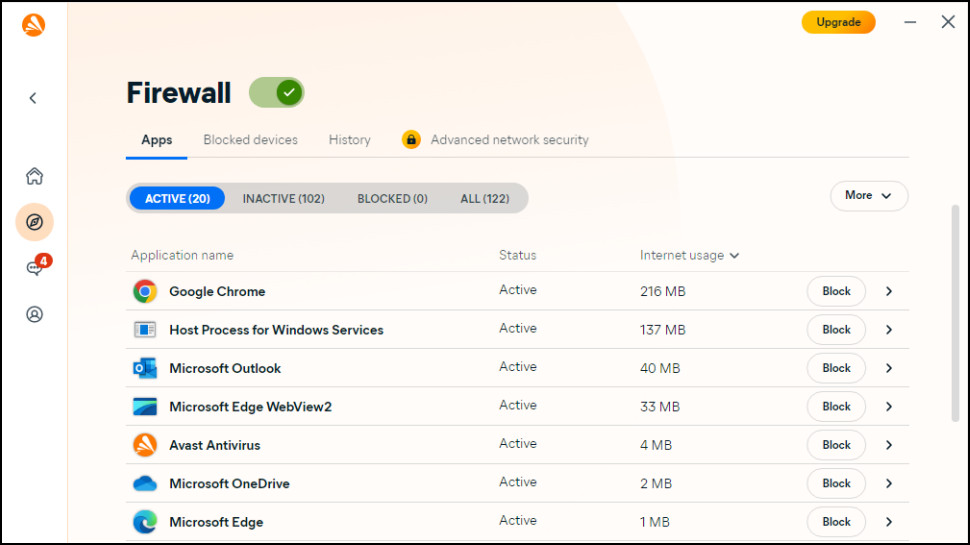Block Microsoft OneDrive
This screenshot has width=970, height=545.
[x=836, y=483]
